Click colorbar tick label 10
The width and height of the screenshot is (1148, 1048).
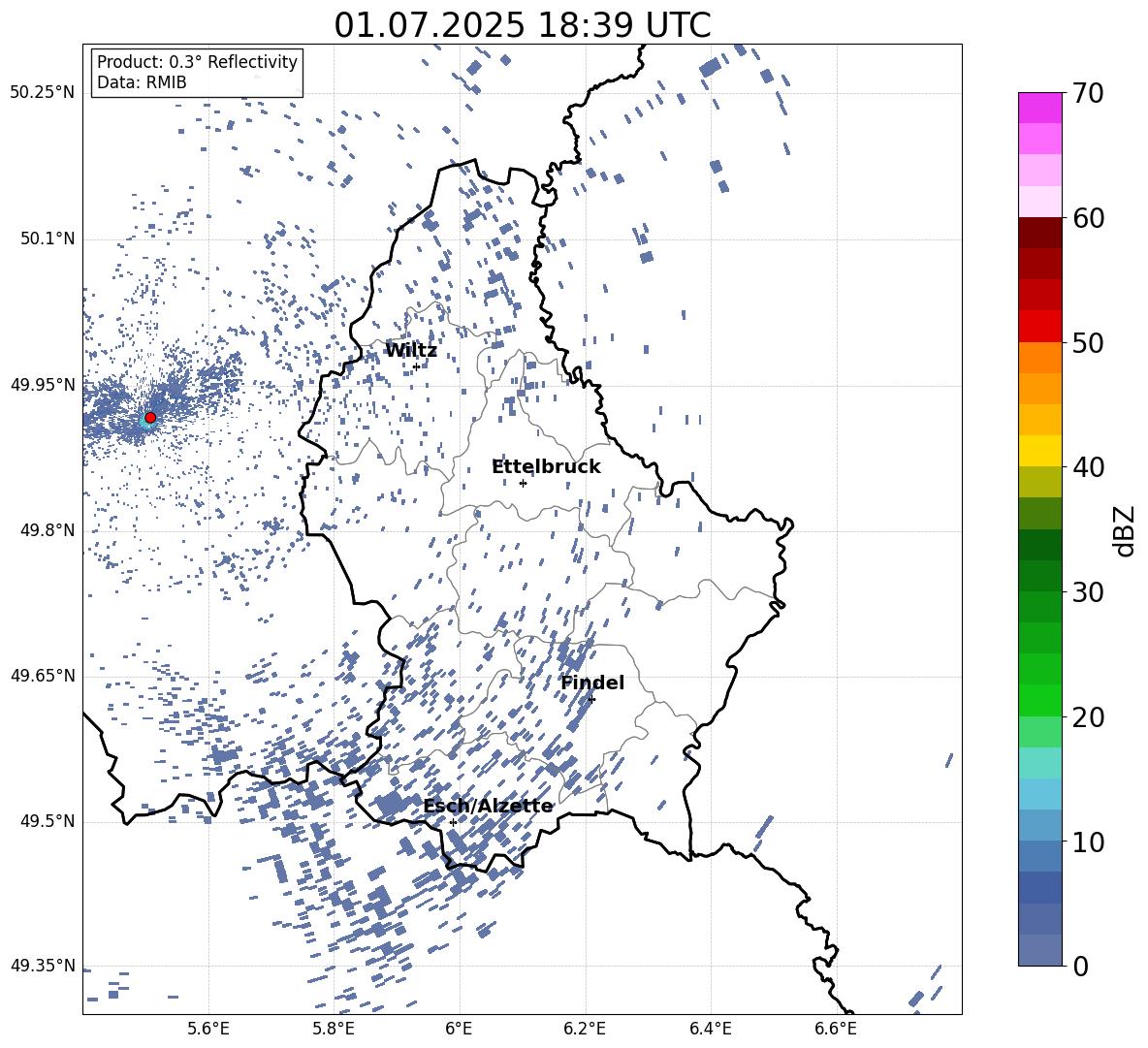(x=1089, y=842)
